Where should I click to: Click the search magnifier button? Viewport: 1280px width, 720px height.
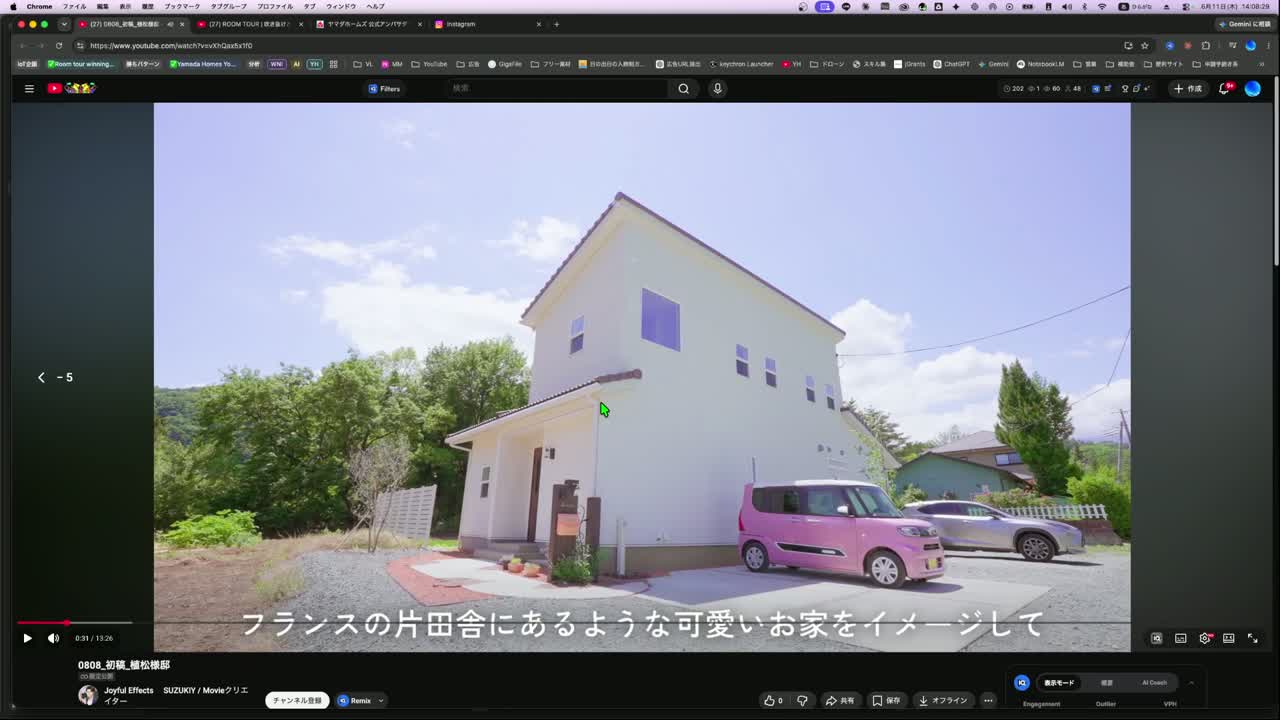click(x=683, y=88)
